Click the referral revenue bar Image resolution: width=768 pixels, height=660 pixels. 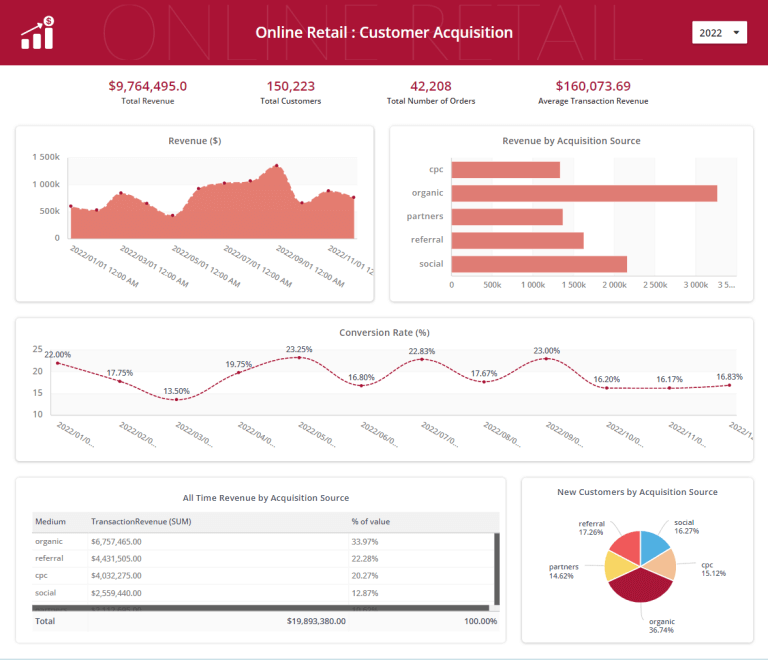[x=517, y=240]
